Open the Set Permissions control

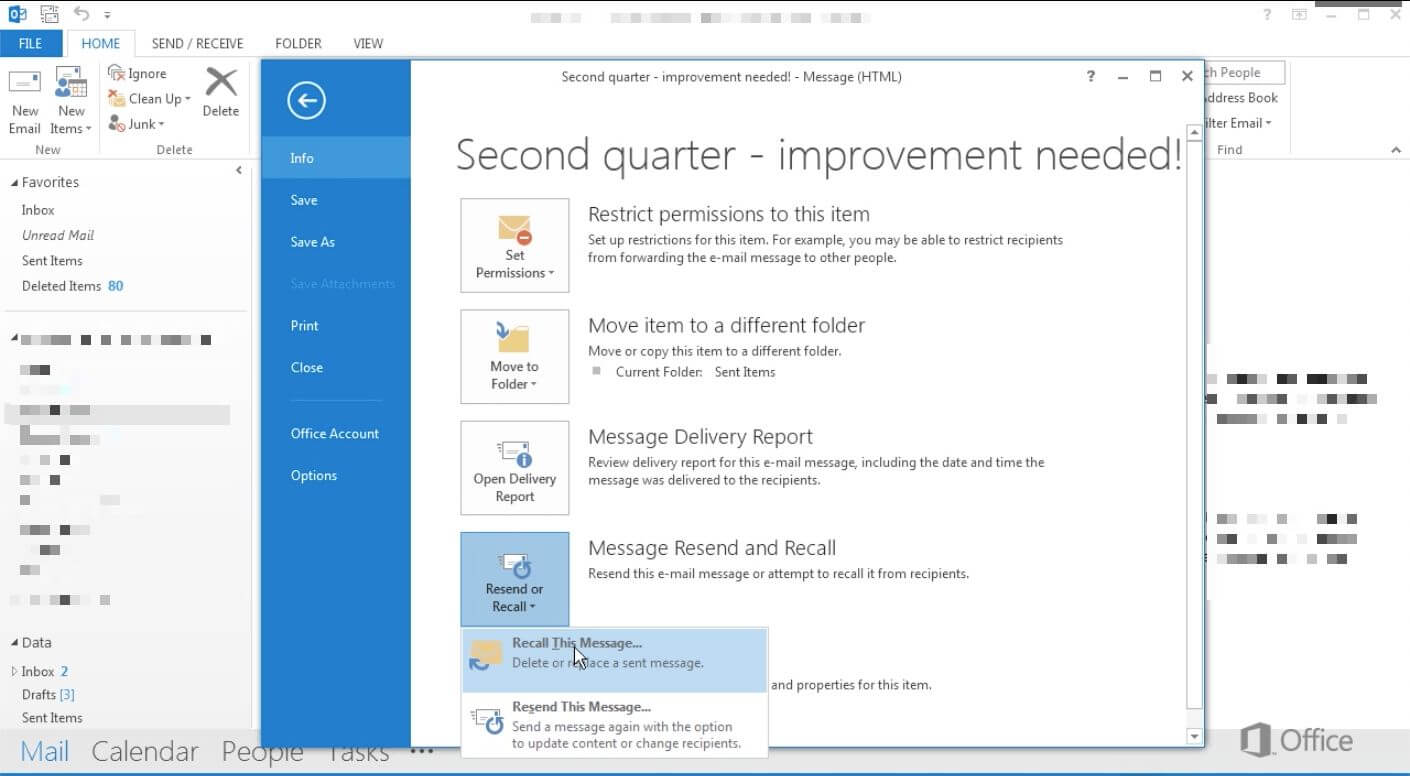514,245
